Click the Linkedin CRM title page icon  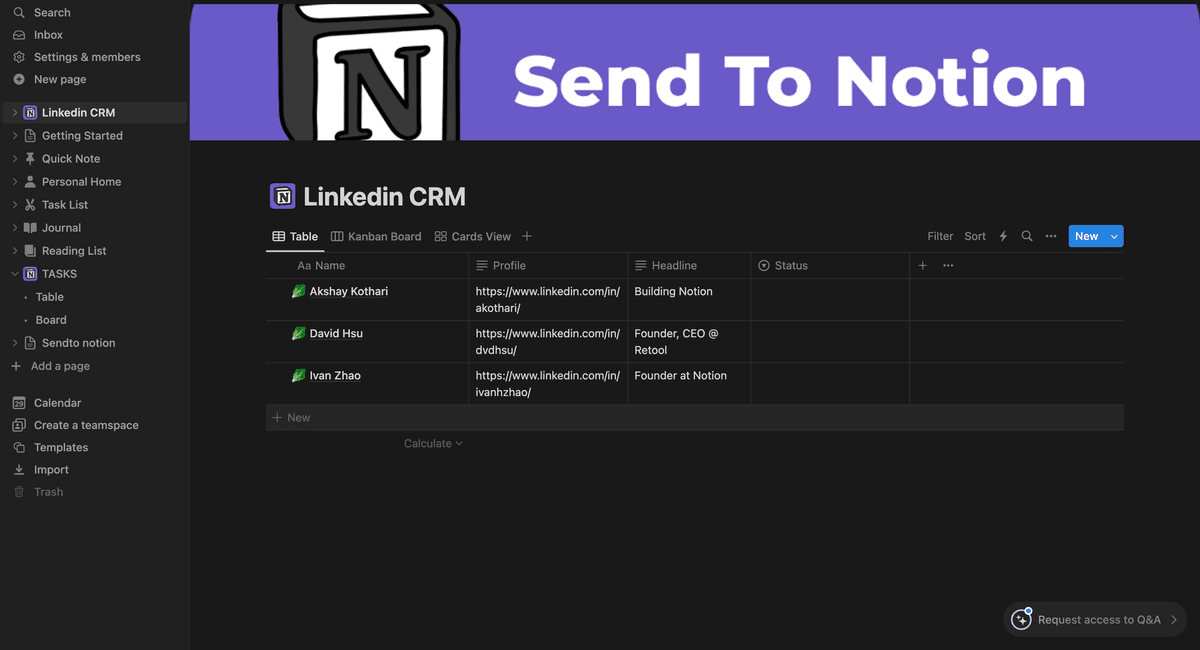tap(283, 196)
